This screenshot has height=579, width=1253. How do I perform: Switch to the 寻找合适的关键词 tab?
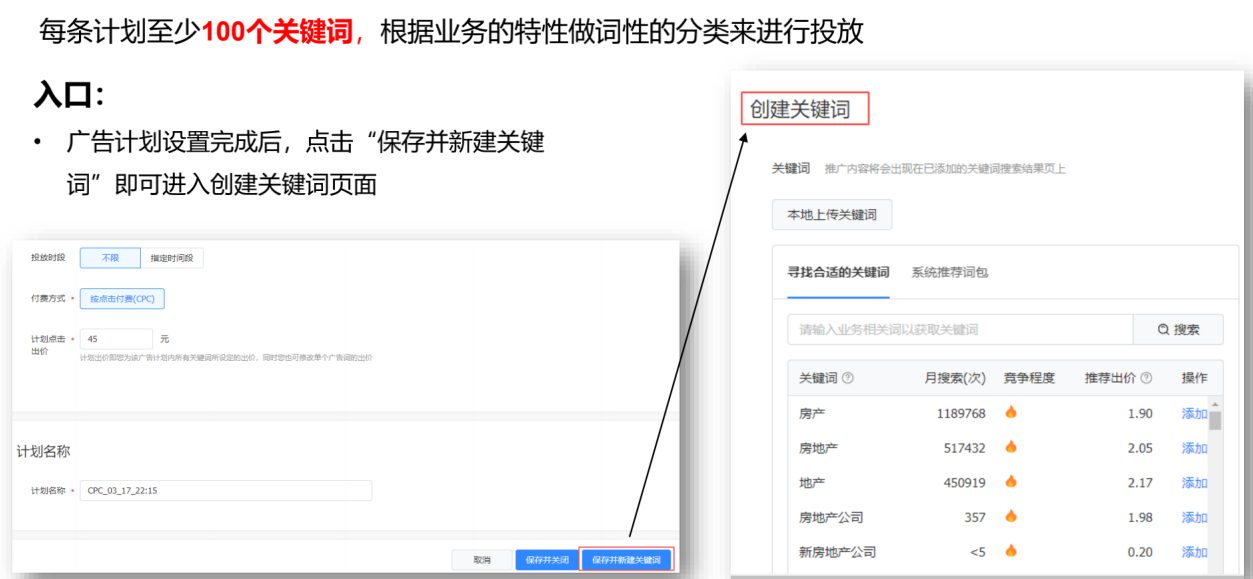click(837, 272)
